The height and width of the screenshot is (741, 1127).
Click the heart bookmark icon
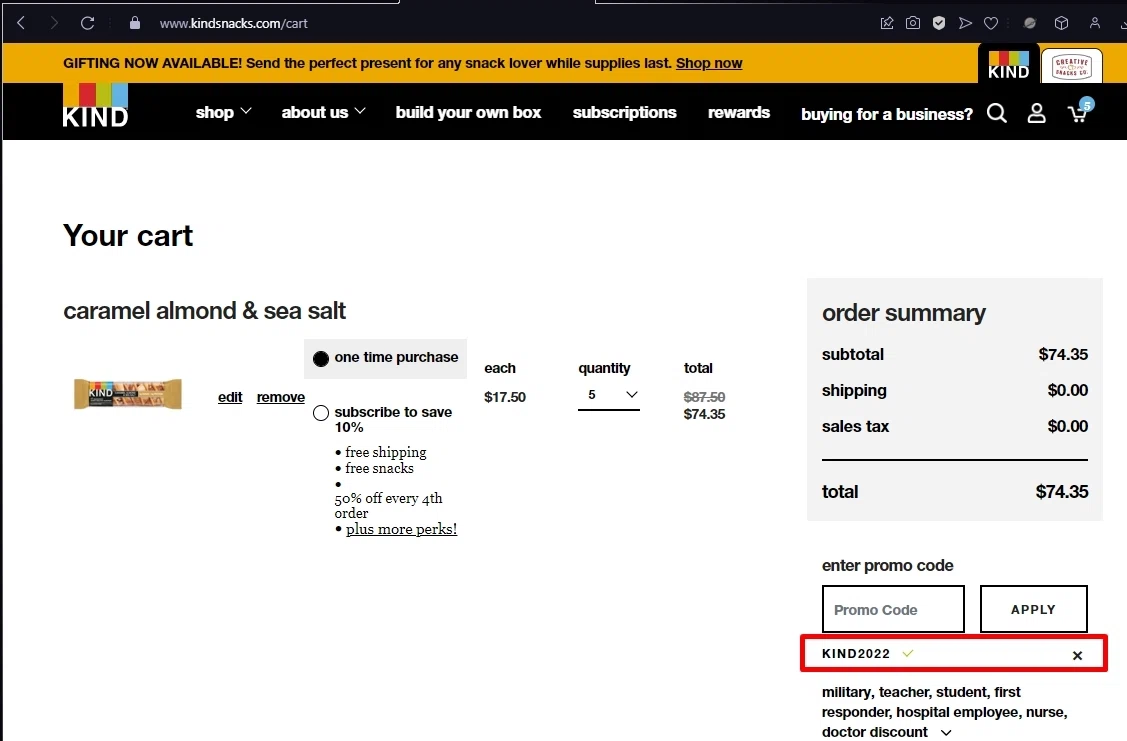click(991, 23)
